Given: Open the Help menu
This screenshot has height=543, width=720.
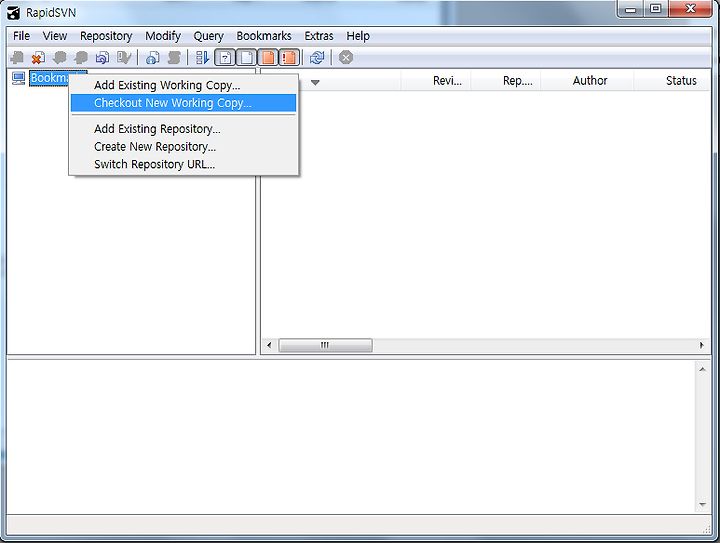Looking at the screenshot, I should click(x=358, y=36).
